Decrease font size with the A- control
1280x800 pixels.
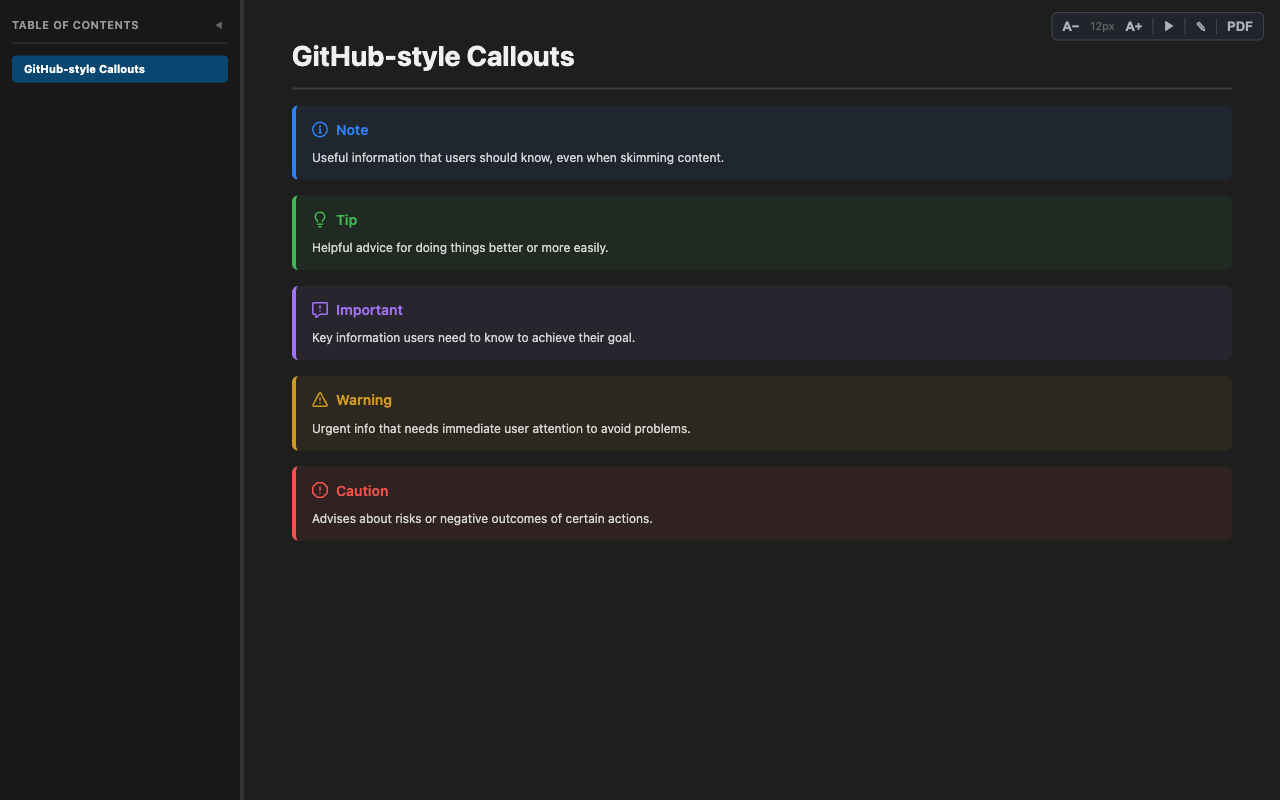1070,26
